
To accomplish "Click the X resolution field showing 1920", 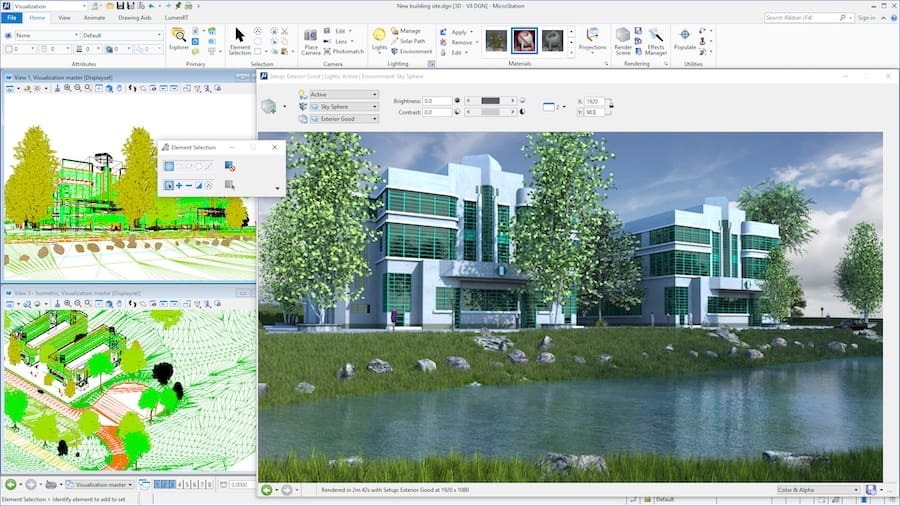I will pos(594,101).
